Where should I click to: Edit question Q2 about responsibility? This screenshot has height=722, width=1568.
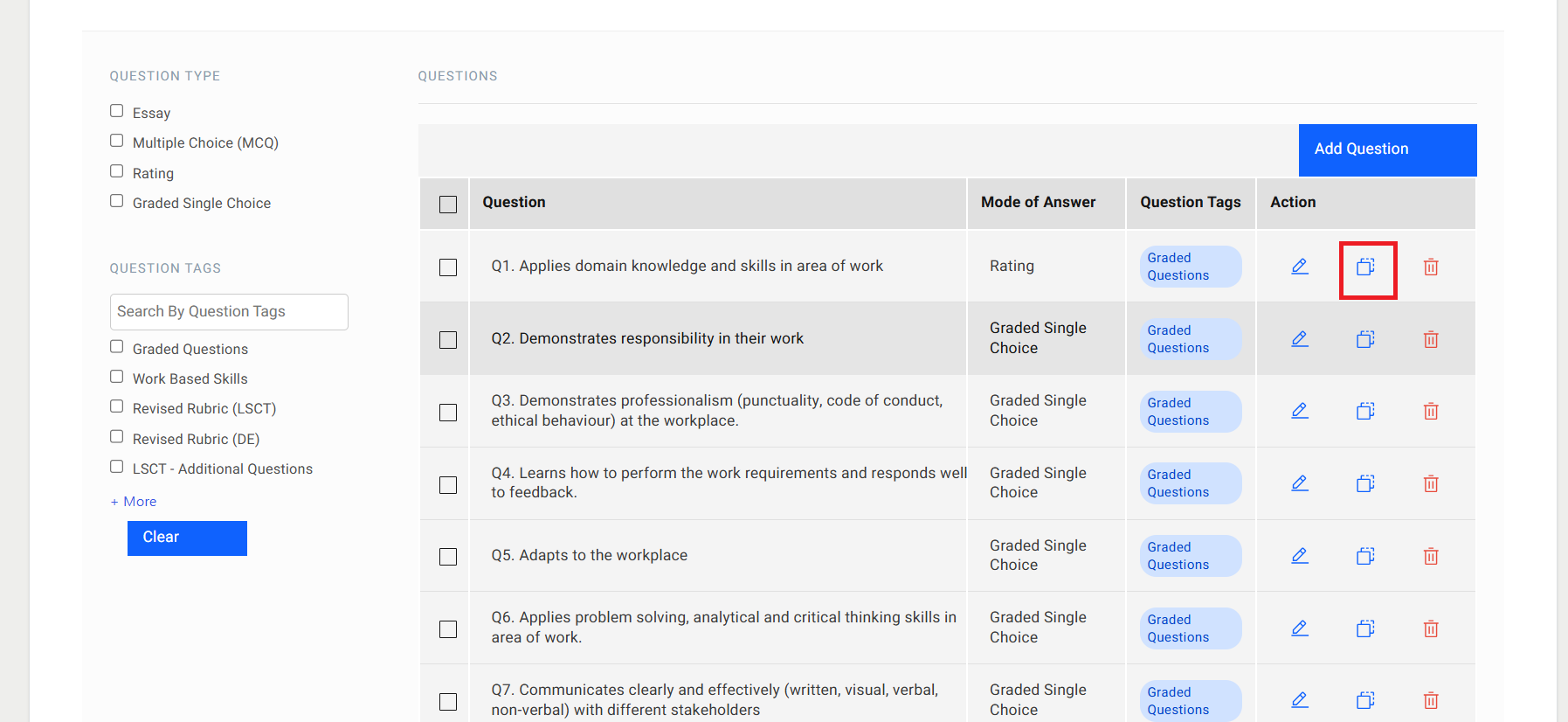pyautogui.click(x=1299, y=339)
